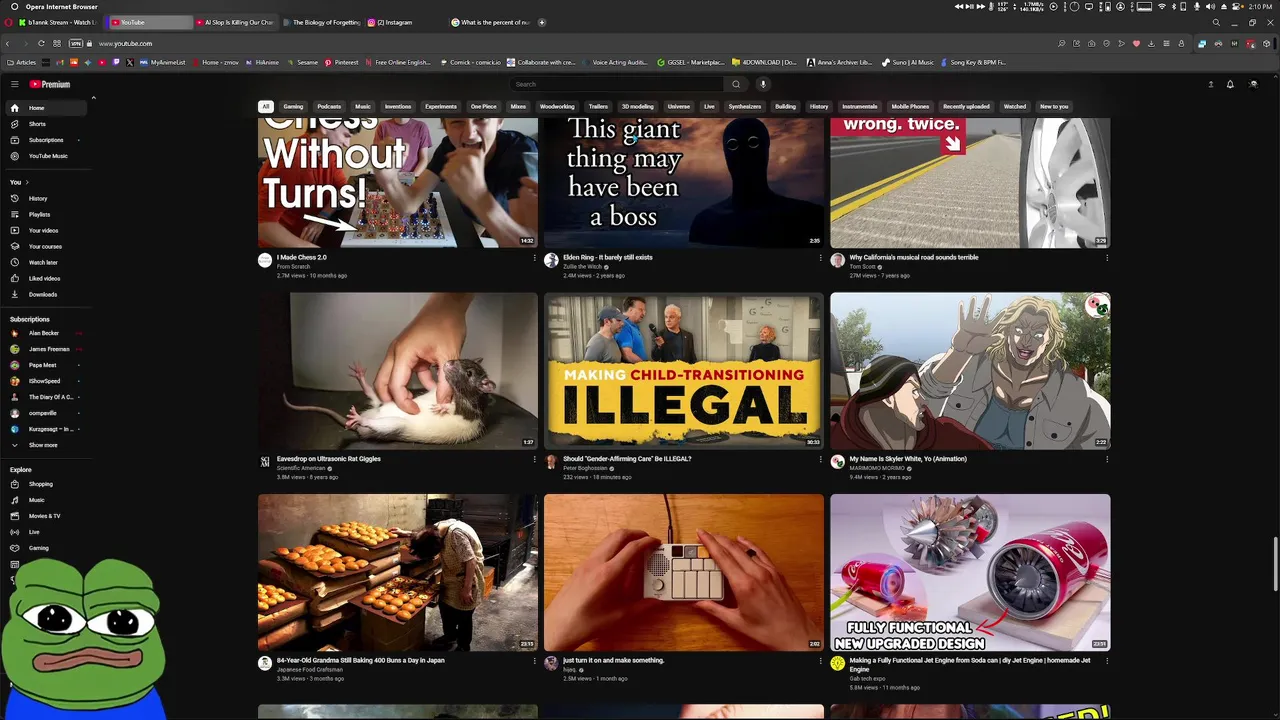Select the Woodworking filter chip
This screenshot has width=1280, height=720.
click(x=557, y=106)
